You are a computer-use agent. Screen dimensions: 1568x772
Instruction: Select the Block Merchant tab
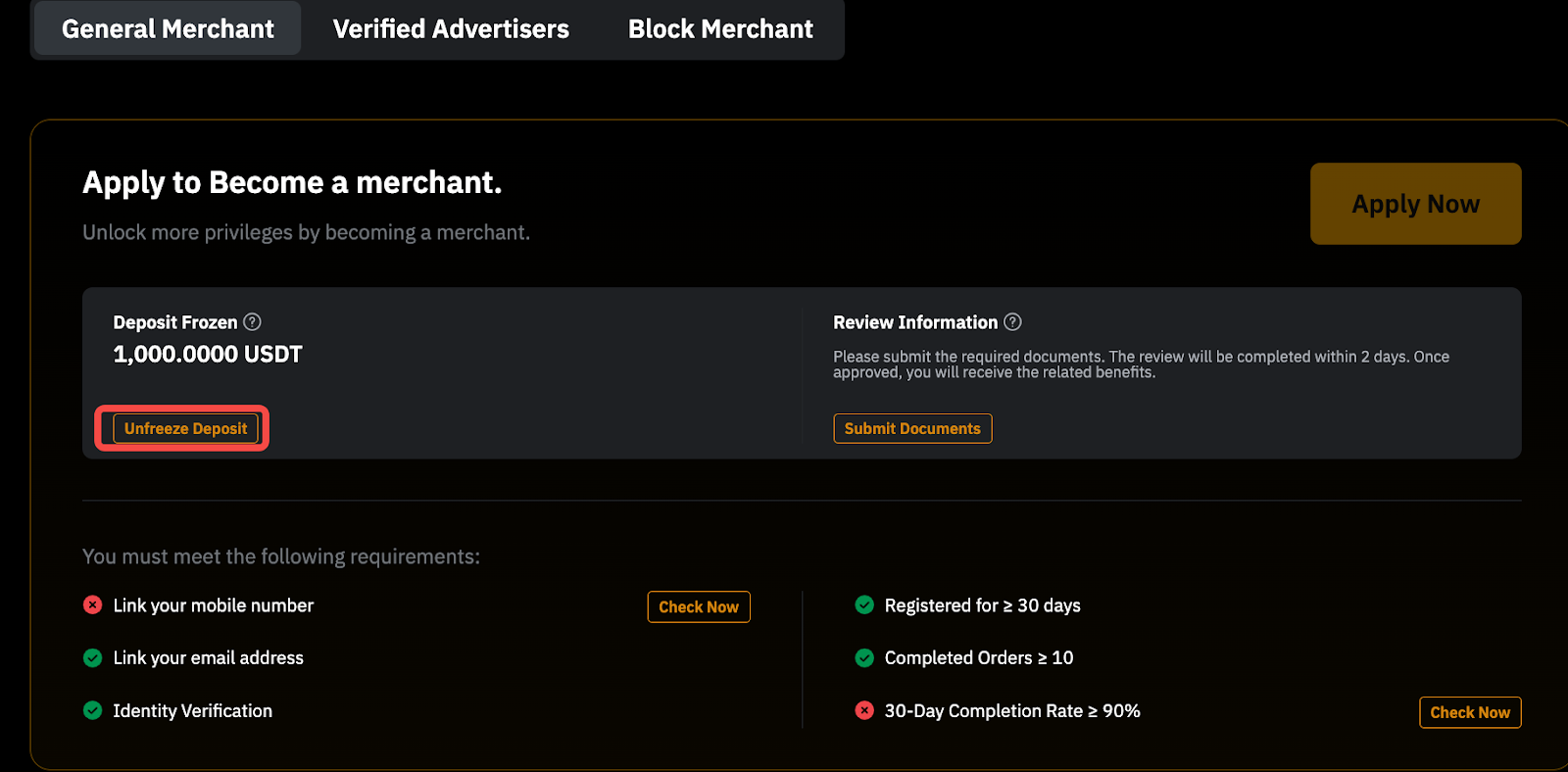720,29
